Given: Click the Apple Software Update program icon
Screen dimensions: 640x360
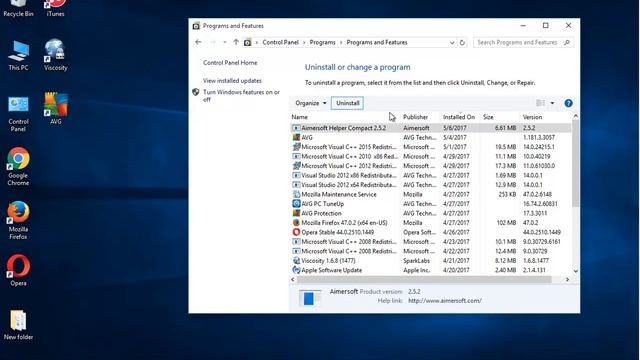Looking at the screenshot, I should 296,270.
